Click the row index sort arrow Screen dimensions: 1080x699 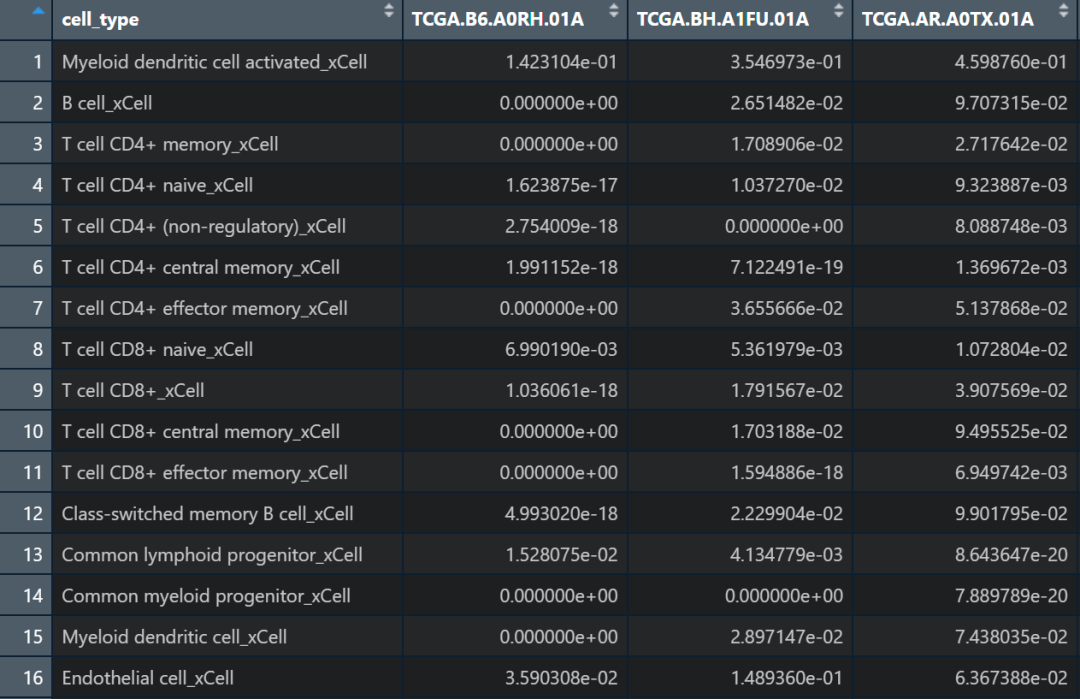coord(38,10)
